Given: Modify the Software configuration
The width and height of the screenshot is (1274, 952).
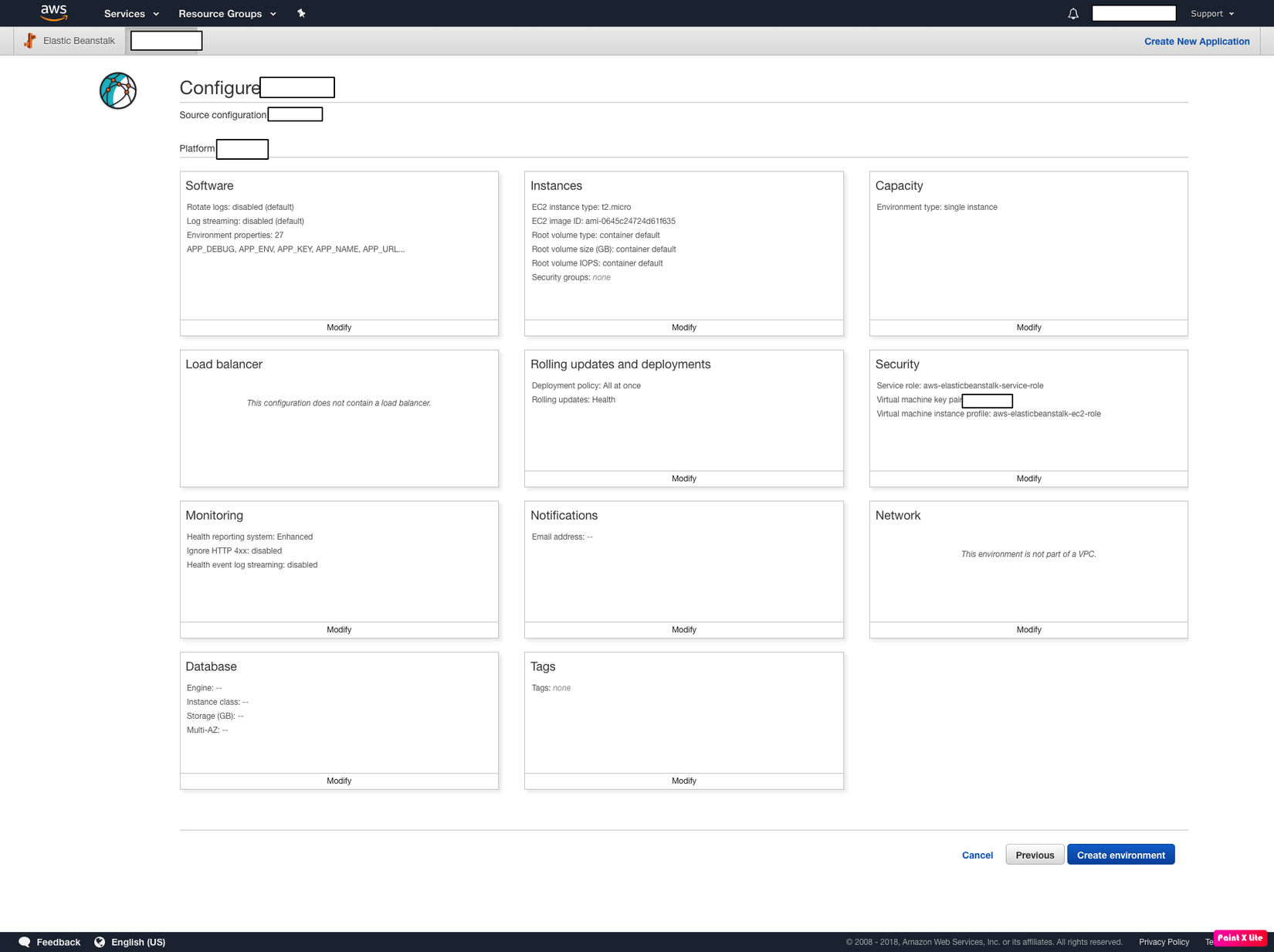Looking at the screenshot, I should (339, 327).
